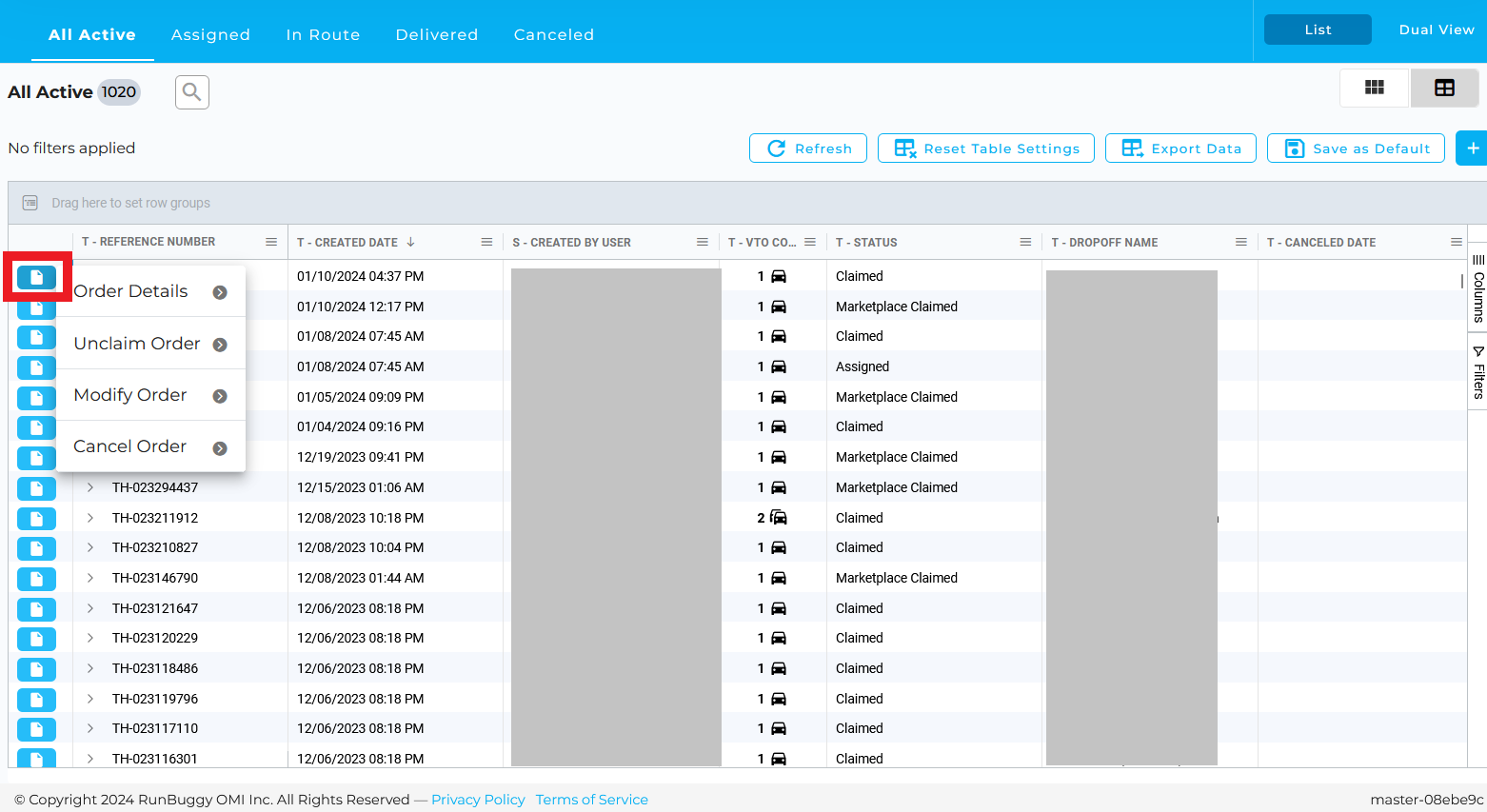
Task: Click date 01/10/2024 04:37 PM cell
Action: pos(361,276)
